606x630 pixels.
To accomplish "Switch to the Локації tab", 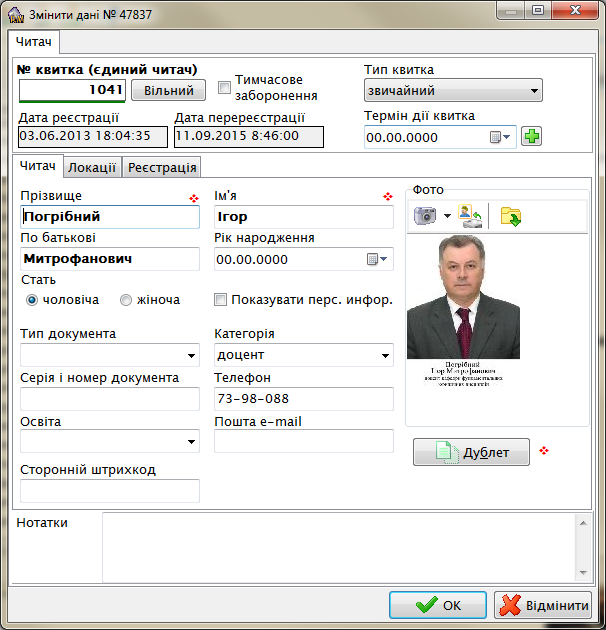I will (92, 168).
